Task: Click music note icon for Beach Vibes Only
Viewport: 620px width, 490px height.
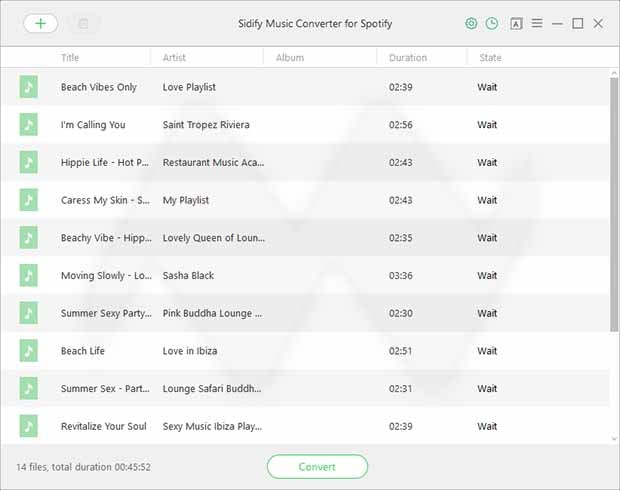Action: [x=28, y=87]
